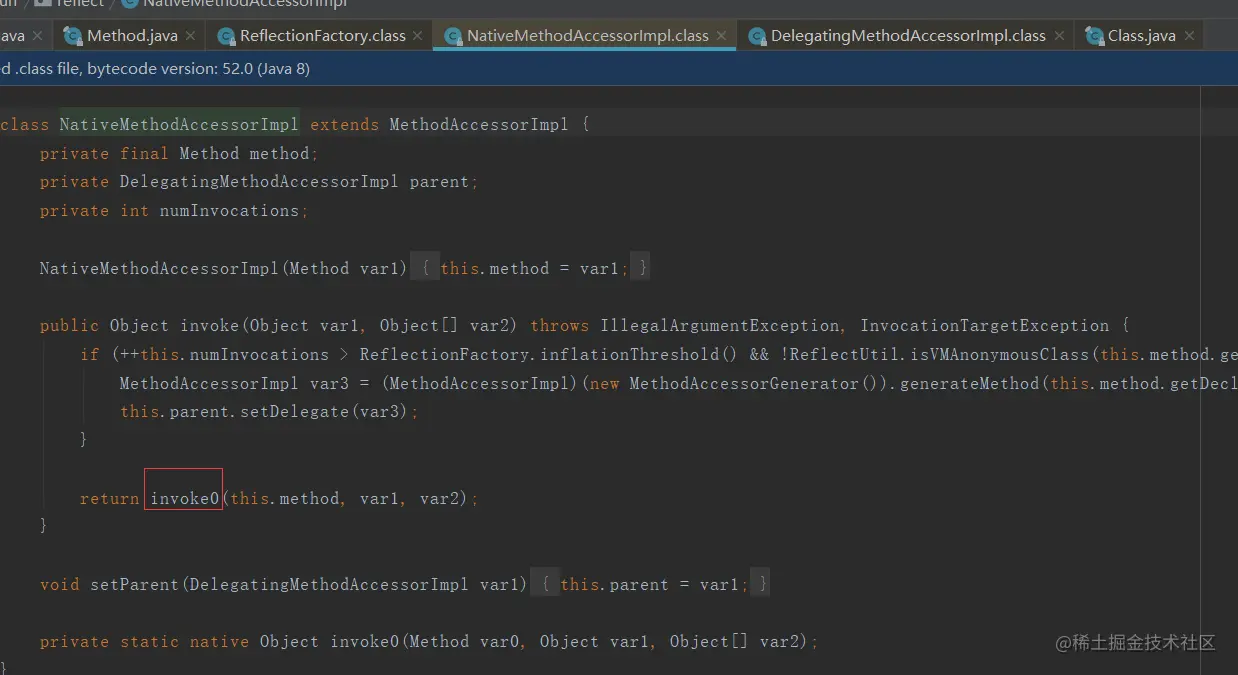The image size is (1238, 675).
Task: Click NativeMethodAccessorImpl constructor name
Action: (159, 268)
